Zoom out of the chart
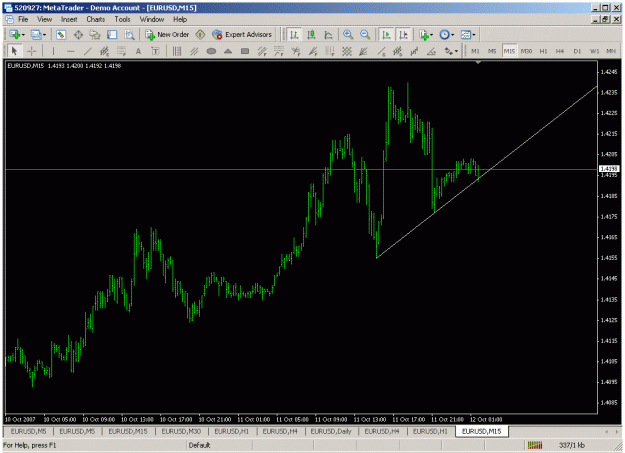The height and width of the screenshot is (453, 625). pyautogui.click(x=365, y=35)
